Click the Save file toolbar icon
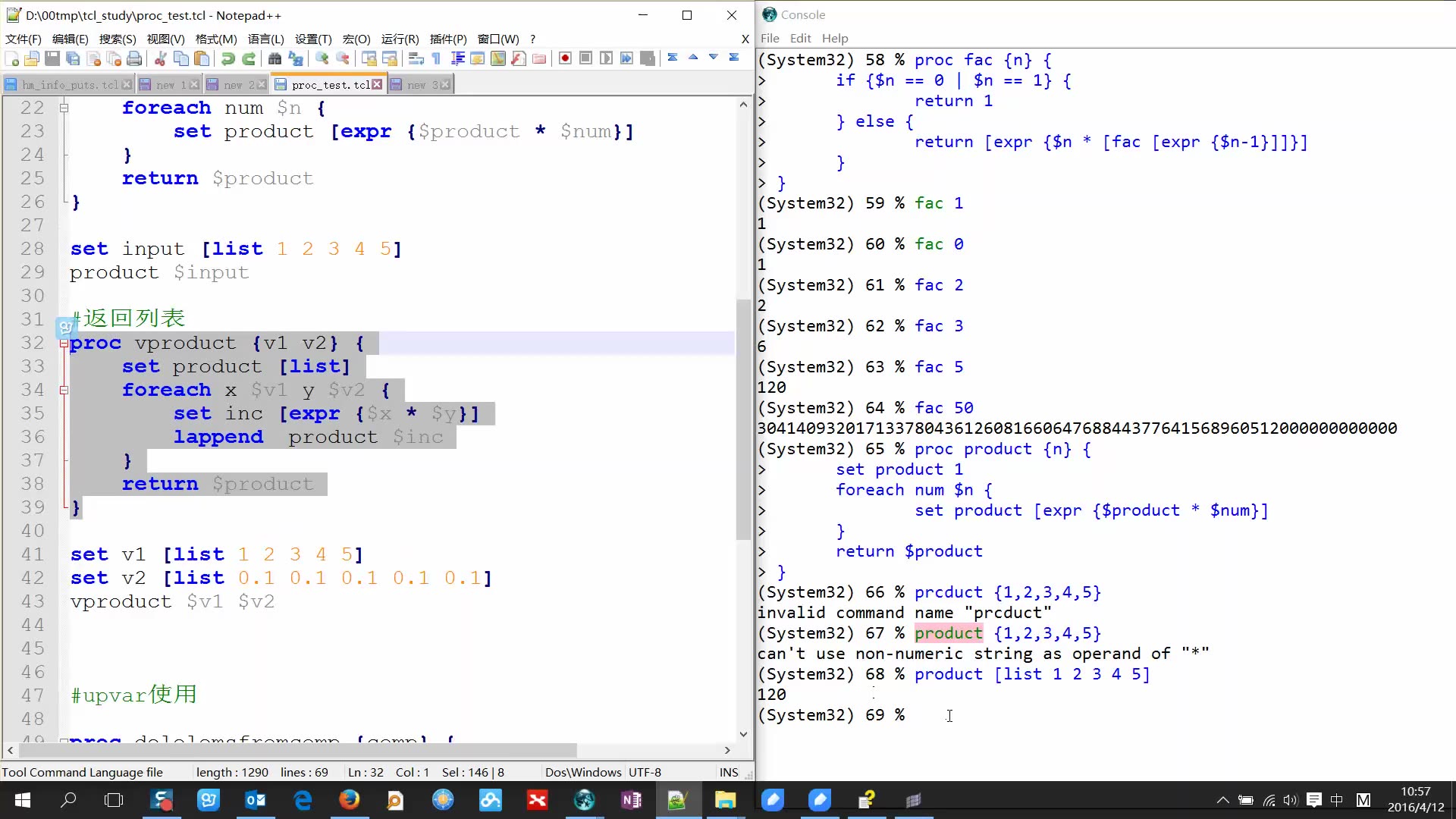The height and width of the screenshot is (819, 1456). [52, 58]
